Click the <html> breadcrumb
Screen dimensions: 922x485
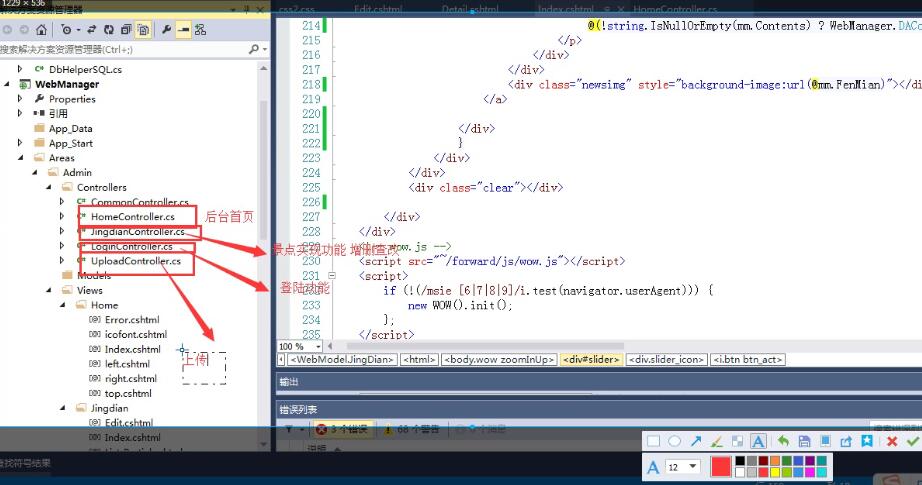[x=419, y=359]
